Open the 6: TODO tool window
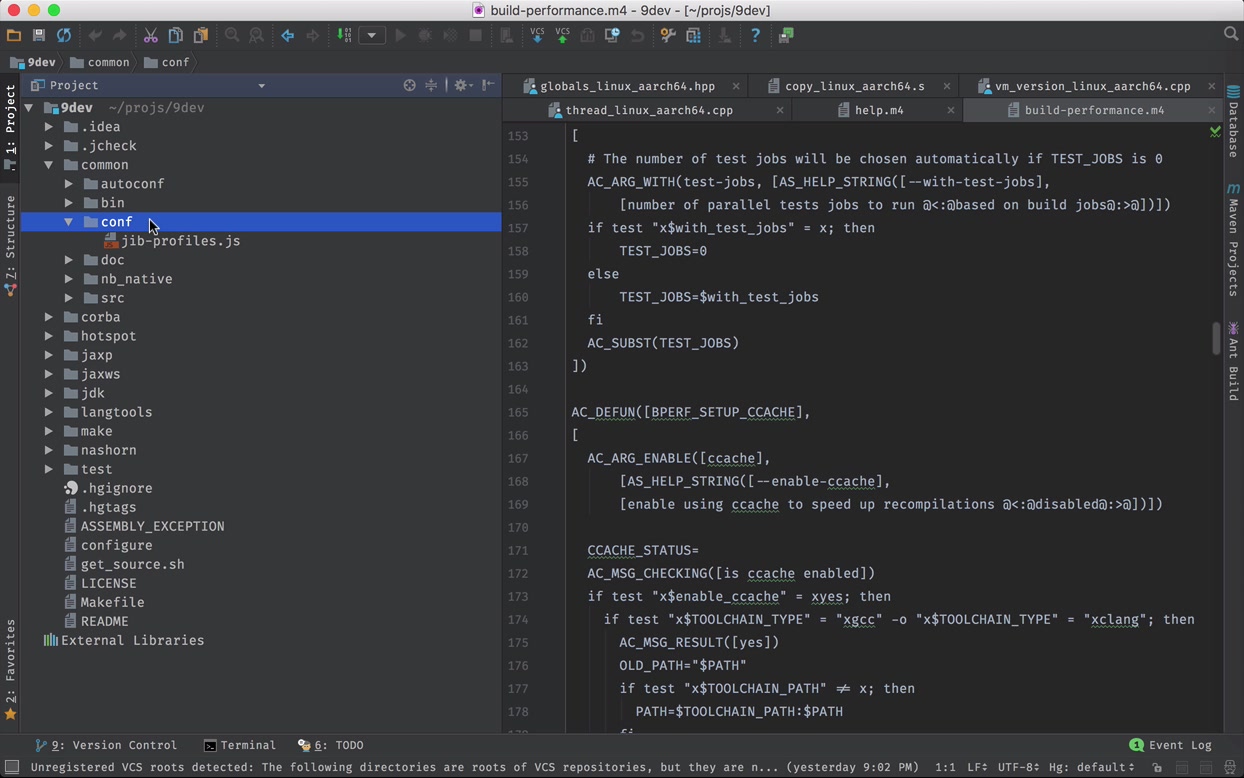Image resolution: width=1244 pixels, height=778 pixels. [331, 745]
